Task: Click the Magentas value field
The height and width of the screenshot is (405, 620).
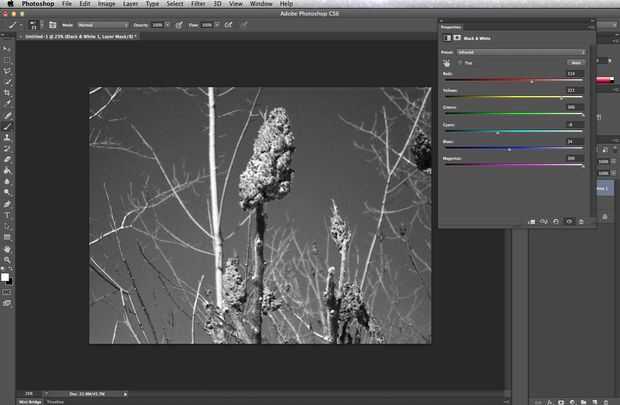Action: click(575, 158)
